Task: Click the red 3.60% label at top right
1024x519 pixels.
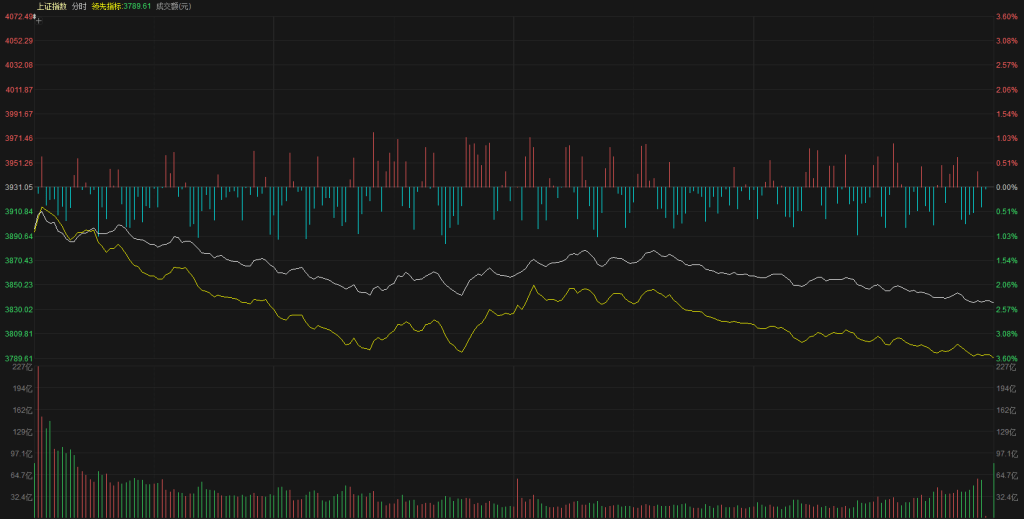Action: coord(1006,16)
